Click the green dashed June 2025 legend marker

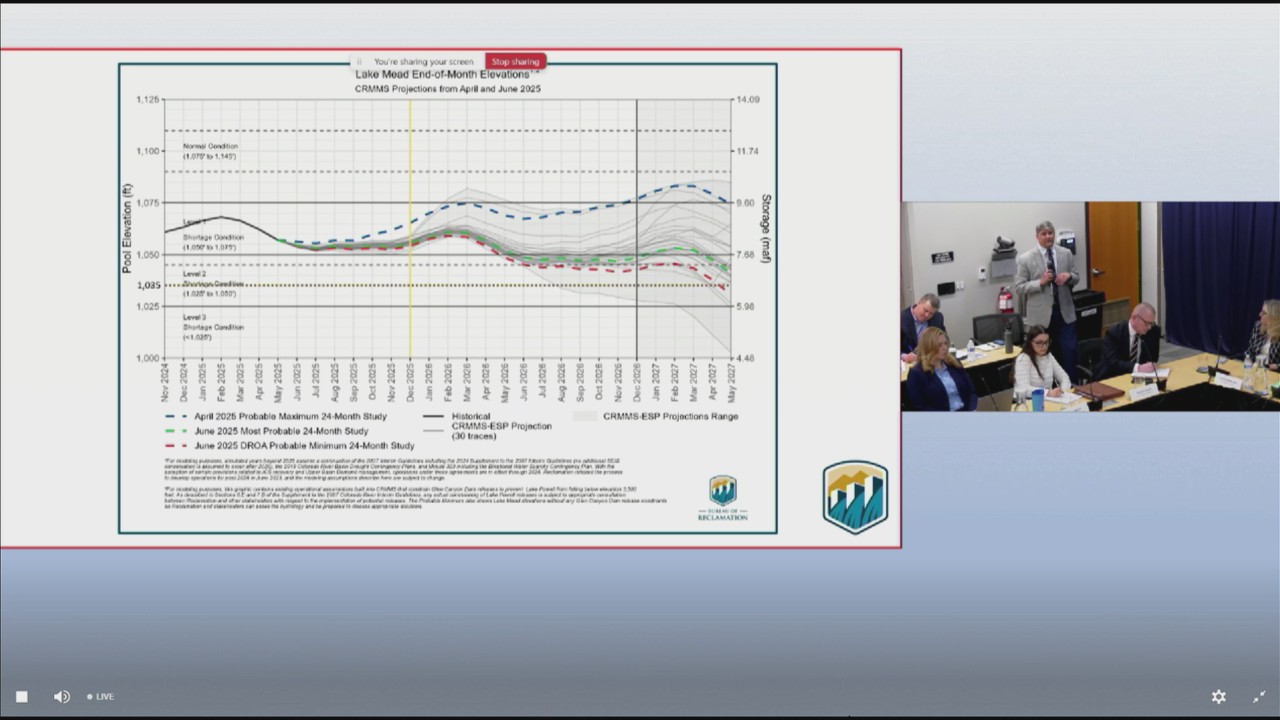pos(176,431)
